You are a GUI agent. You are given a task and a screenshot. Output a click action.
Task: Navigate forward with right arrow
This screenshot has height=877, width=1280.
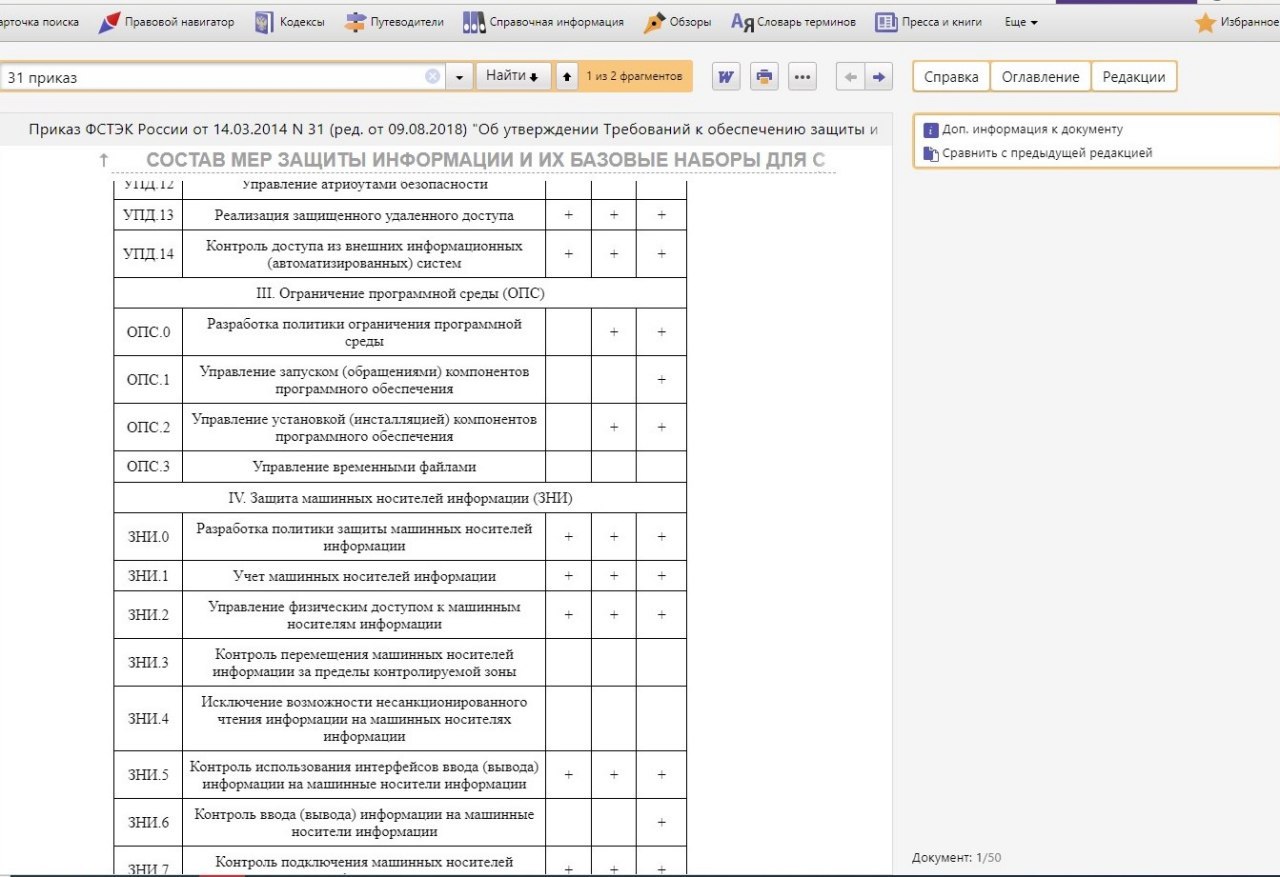(x=878, y=77)
